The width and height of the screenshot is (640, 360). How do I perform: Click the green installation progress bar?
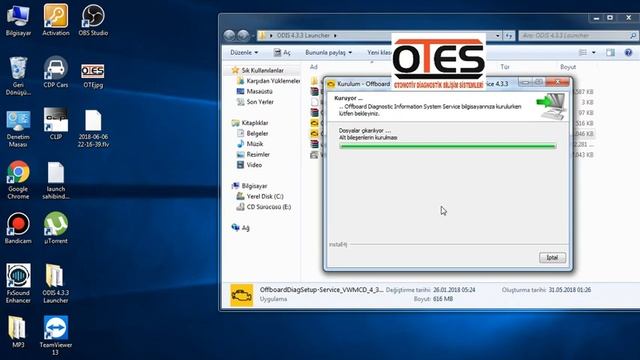[447, 146]
